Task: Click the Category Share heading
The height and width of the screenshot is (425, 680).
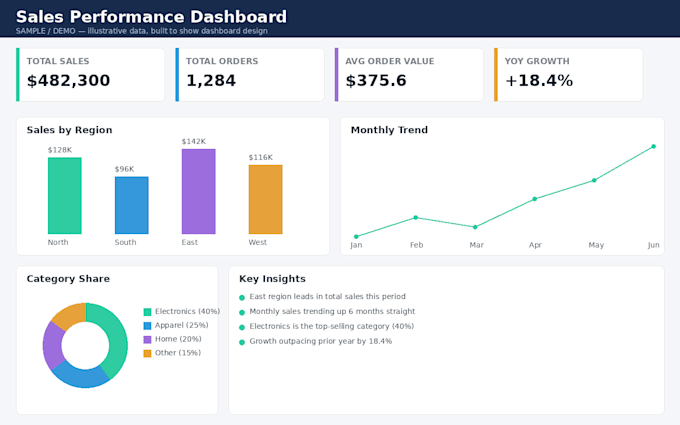Action: coord(68,279)
